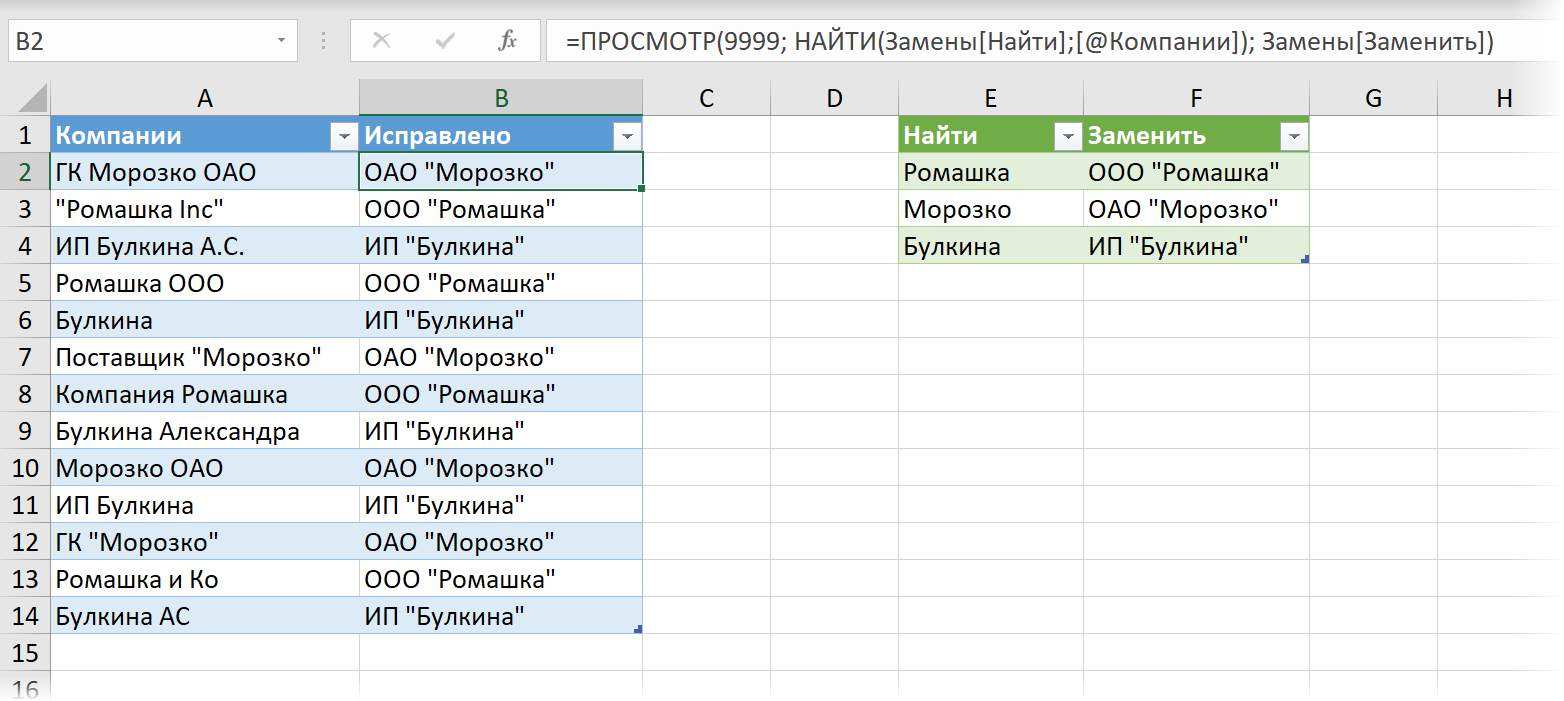
Task: Select cell 'Ромашка ООО'
Action: 205,283
